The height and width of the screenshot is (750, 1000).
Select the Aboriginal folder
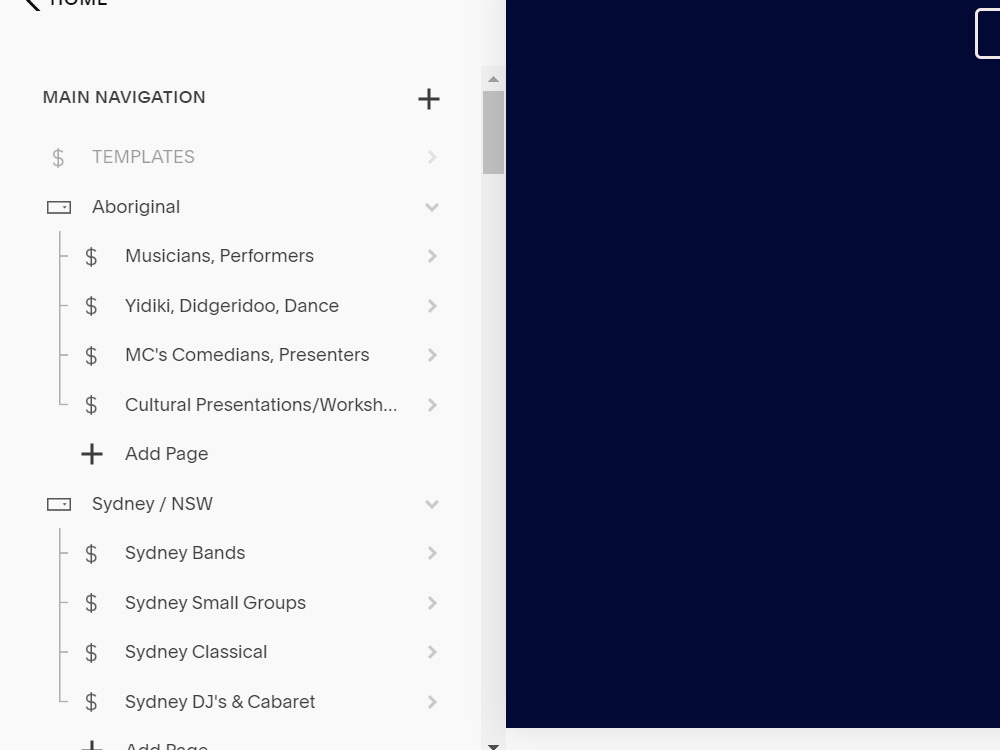pos(136,207)
